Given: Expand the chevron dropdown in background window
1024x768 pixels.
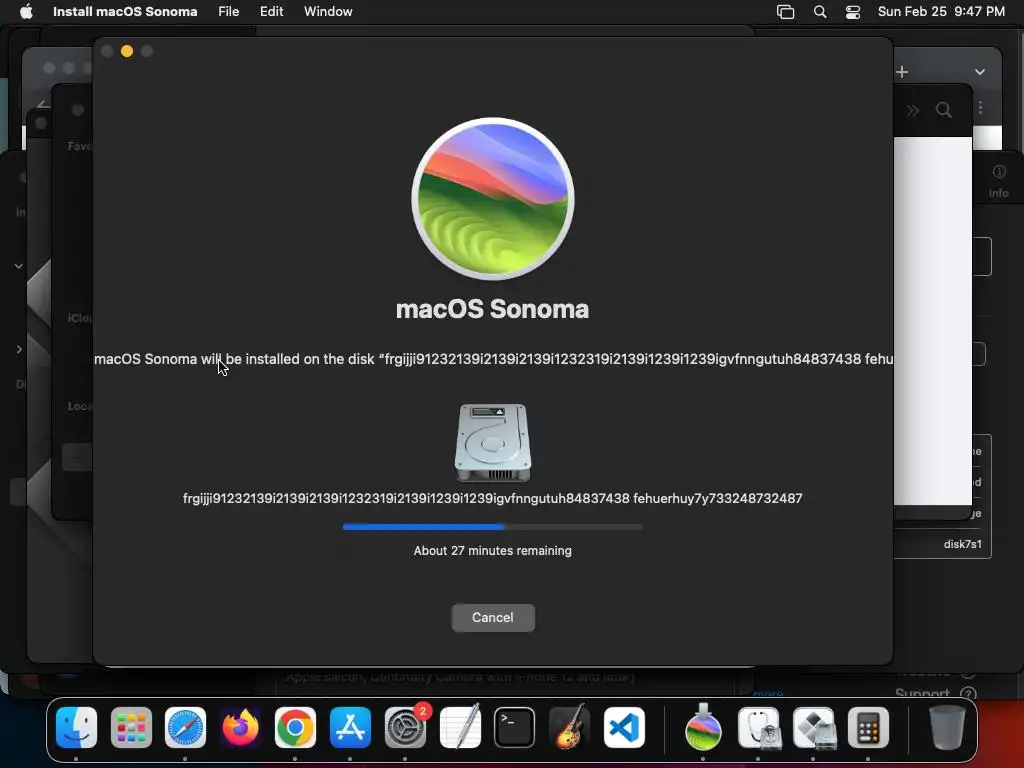Looking at the screenshot, I should coord(980,72).
